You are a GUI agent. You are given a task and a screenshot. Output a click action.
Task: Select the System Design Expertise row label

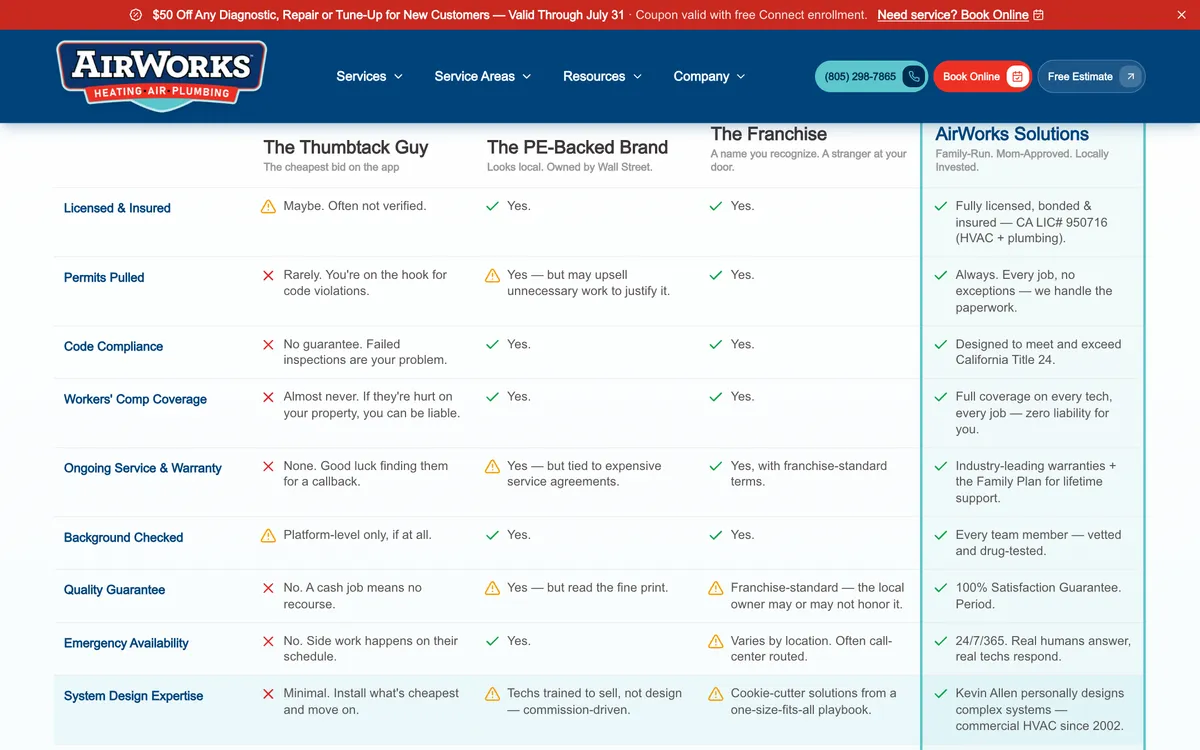(133, 696)
